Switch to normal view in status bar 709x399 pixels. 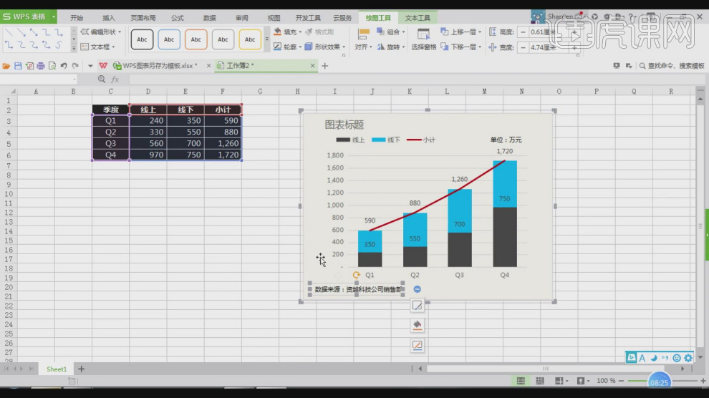pyautogui.click(x=521, y=381)
